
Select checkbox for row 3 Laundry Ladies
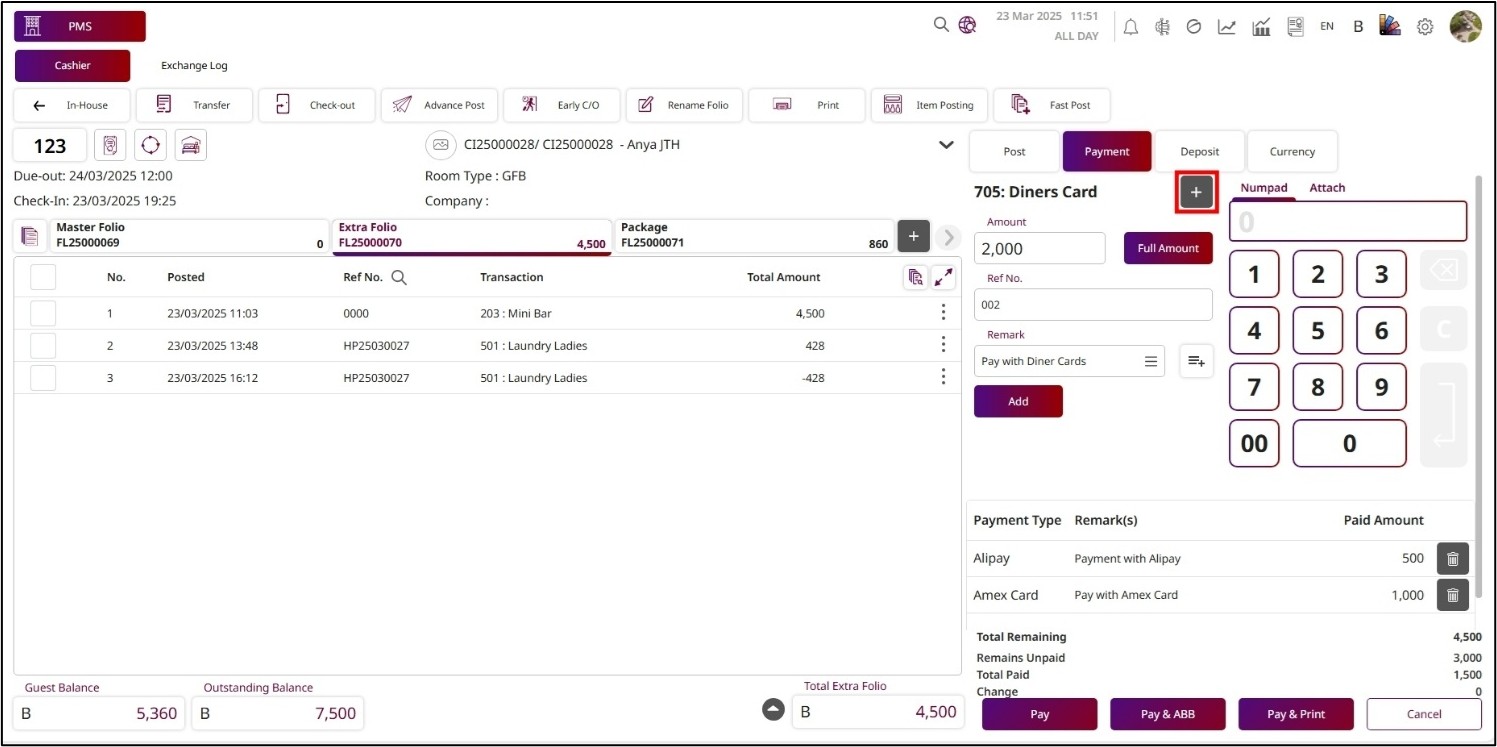pos(43,378)
